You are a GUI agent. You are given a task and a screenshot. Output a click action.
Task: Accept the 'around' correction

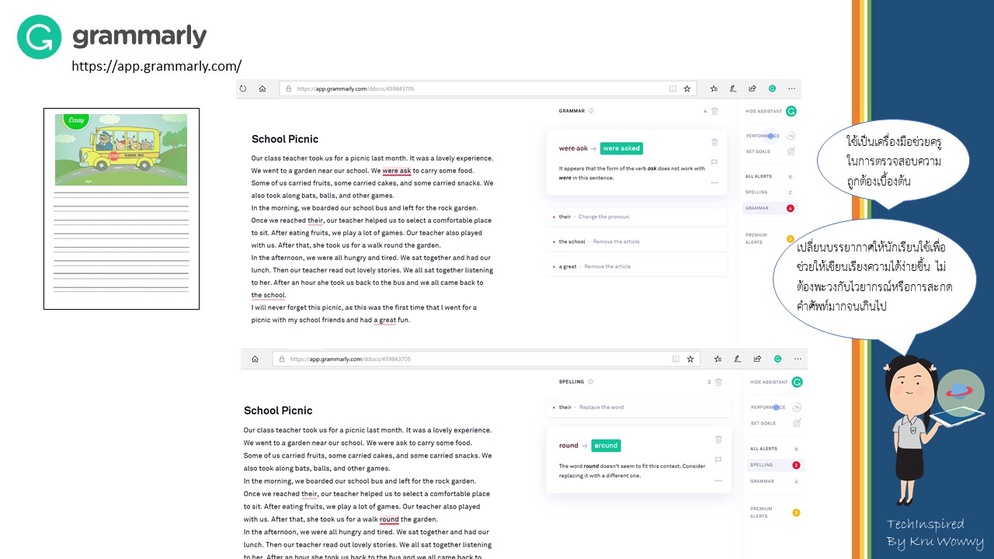pyautogui.click(x=606, y=446)
